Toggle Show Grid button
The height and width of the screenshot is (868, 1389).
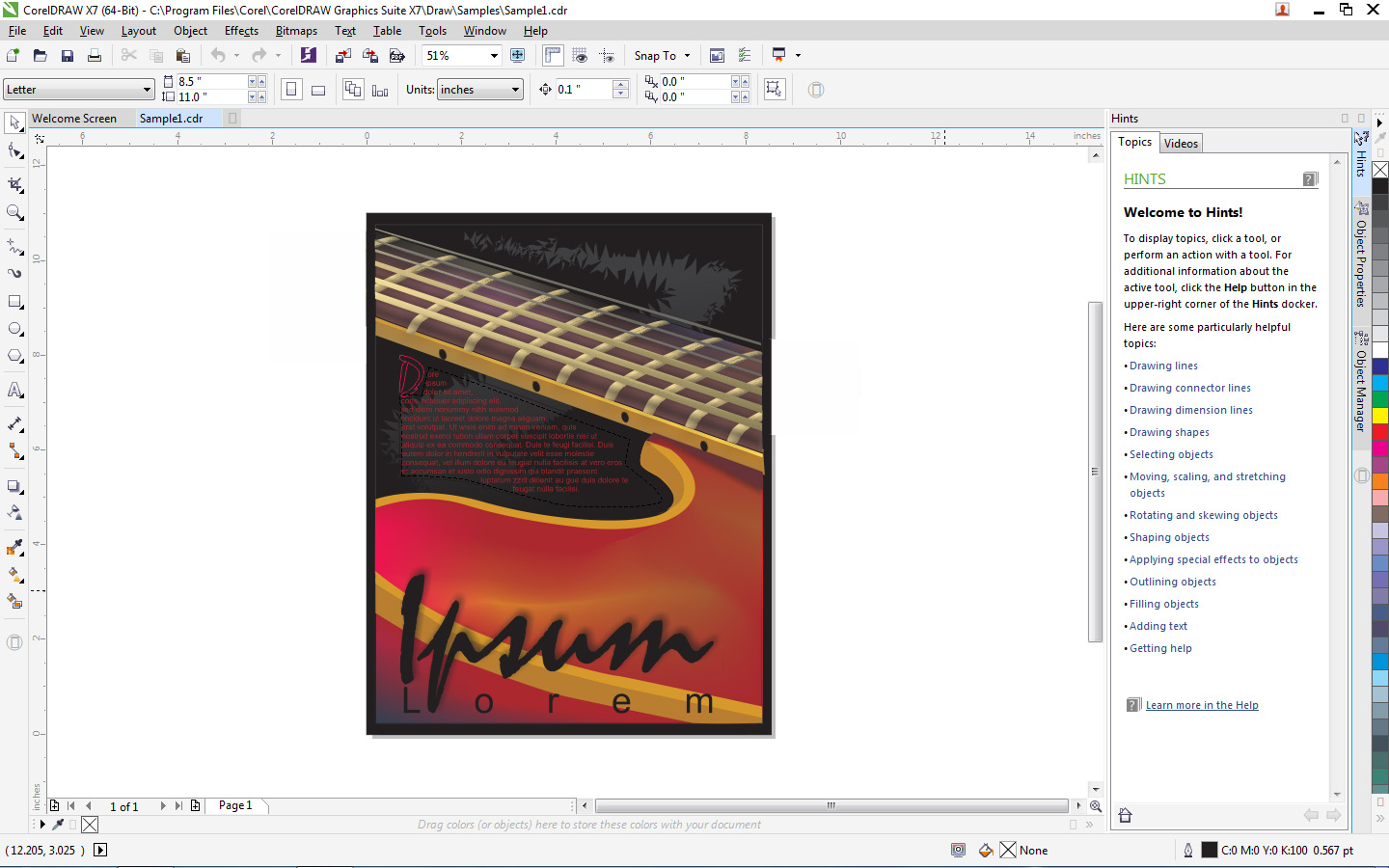(x=580, y=56)
